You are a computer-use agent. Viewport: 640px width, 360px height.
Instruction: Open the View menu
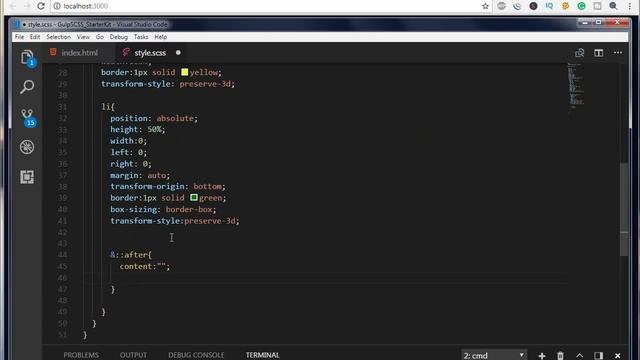point(83,37)
